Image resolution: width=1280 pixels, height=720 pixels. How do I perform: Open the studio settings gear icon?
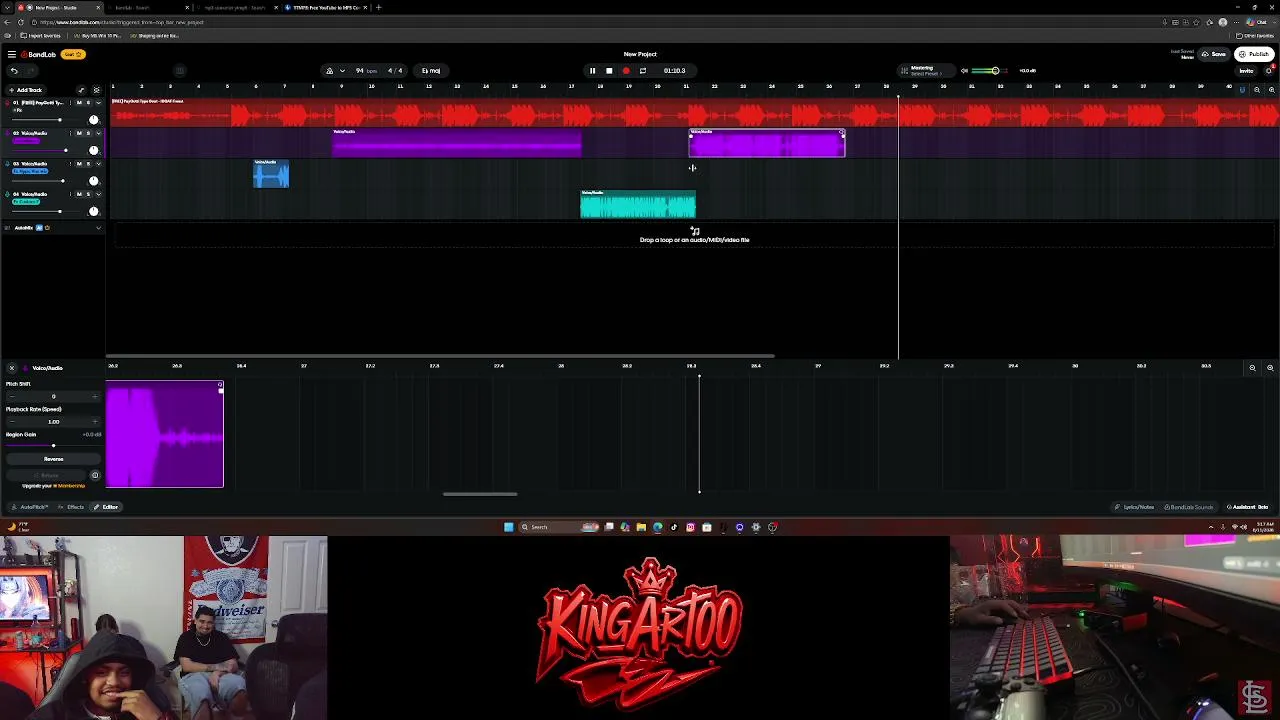click(1270, 71)
